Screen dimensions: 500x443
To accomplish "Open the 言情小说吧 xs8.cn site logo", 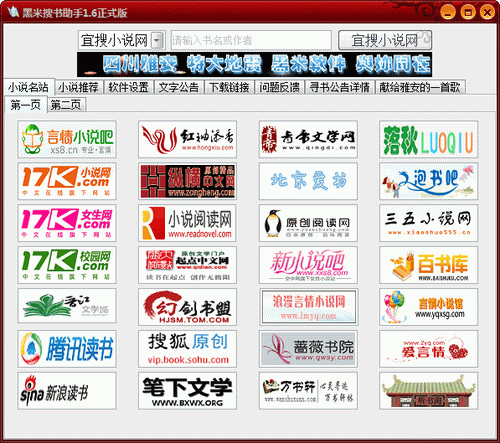I will tap(67, 139).
